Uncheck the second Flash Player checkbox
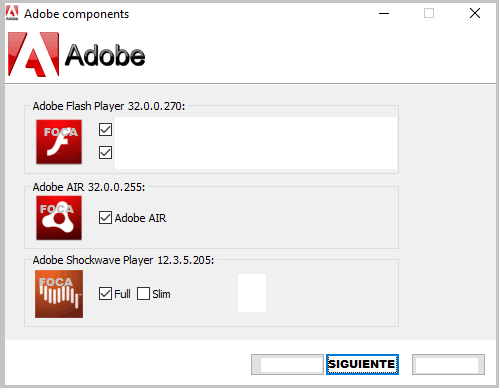The height and width of the screenshot is (388, 499). [105, 153]
